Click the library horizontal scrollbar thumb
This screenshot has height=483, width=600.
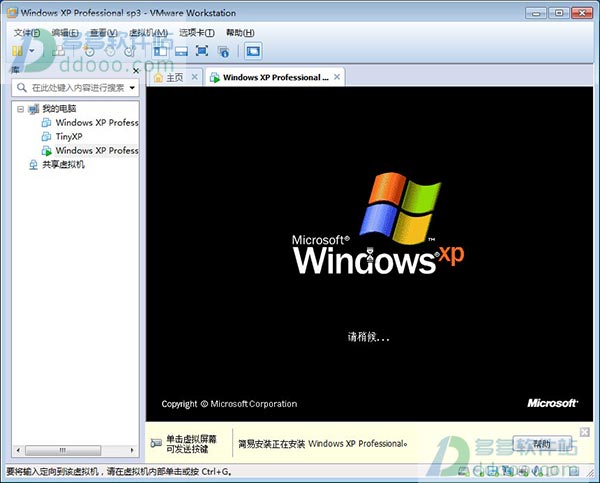(x=63, y=450)
